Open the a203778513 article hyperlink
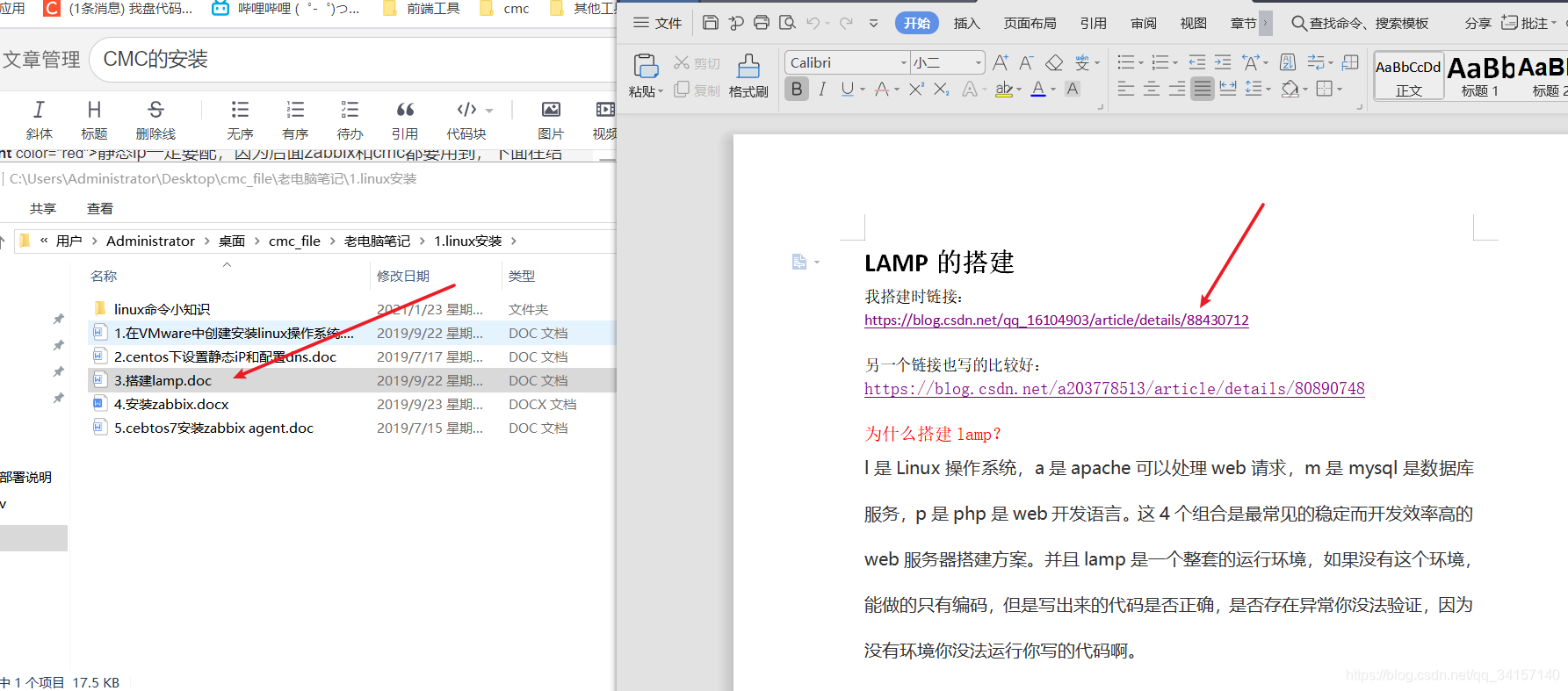 pyautogui.click(x=1114, y=388)
